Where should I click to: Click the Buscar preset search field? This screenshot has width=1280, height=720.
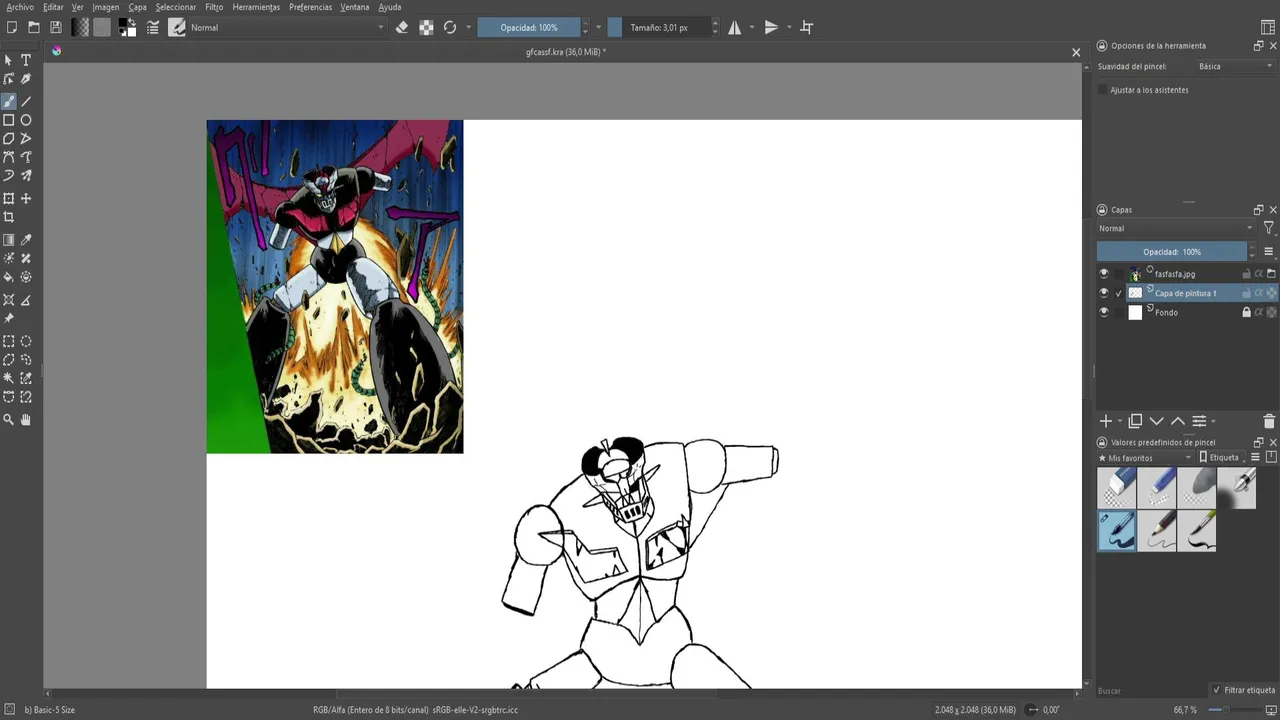[x=1150, y=691]
